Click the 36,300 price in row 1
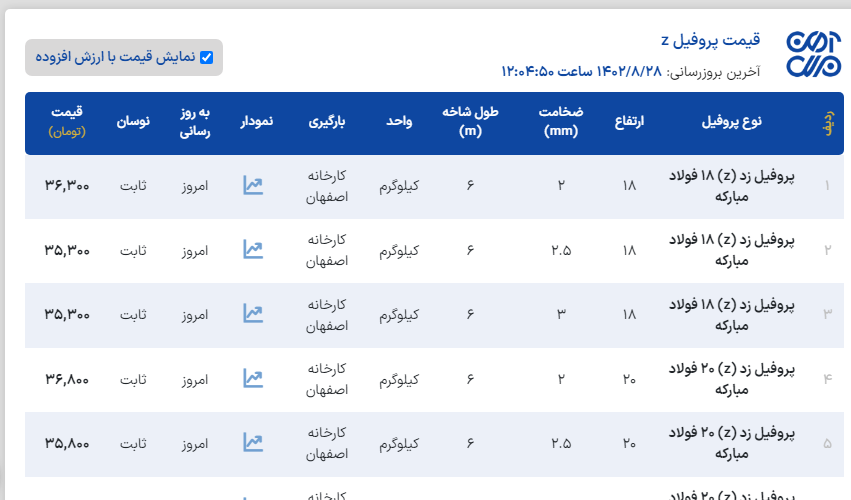The height and width of the screenshot is (500, 851). tap(67, 185)
